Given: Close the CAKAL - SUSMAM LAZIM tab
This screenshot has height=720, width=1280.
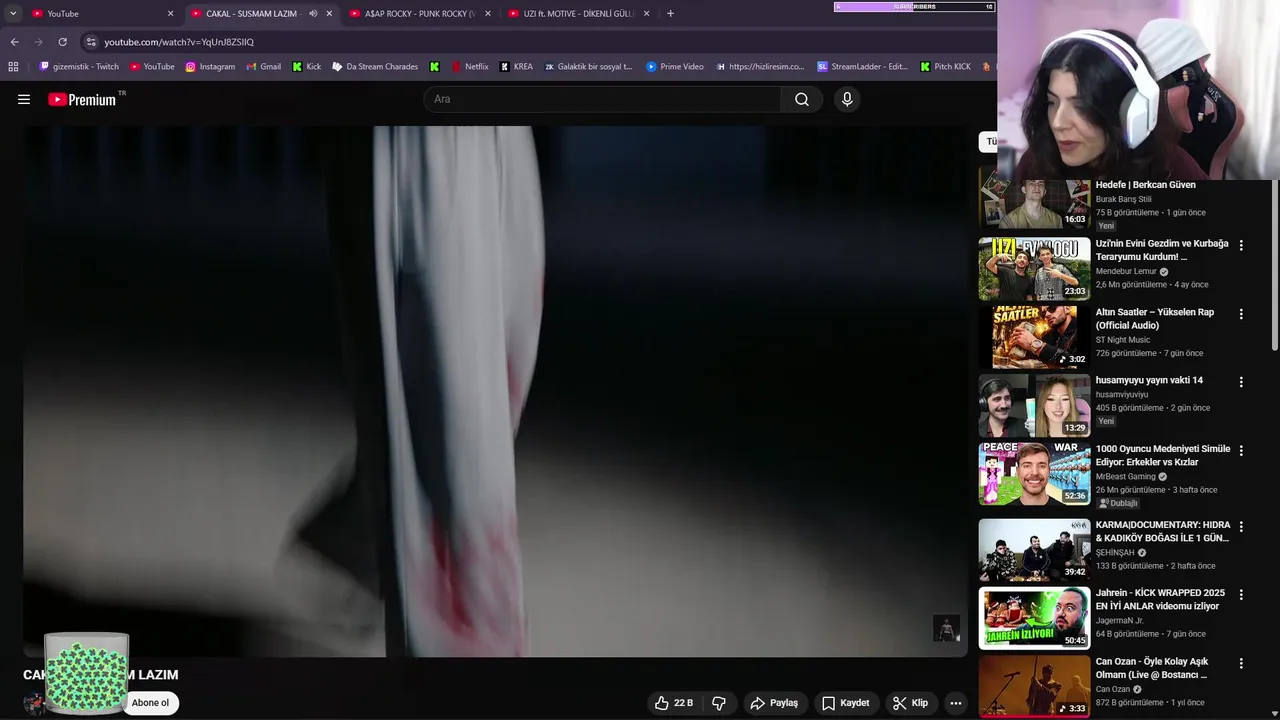Looking at the screenshot, I should tap(329, 13).
